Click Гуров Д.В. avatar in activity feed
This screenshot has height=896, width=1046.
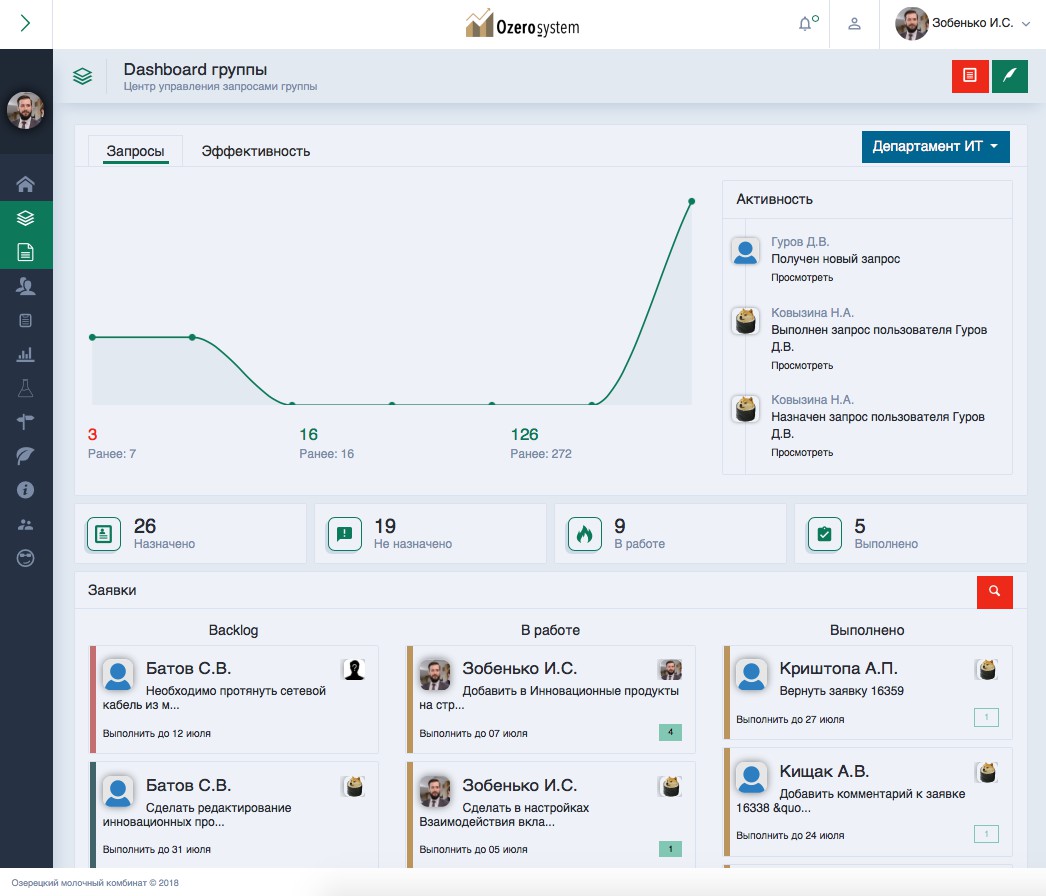pos(745,251)
